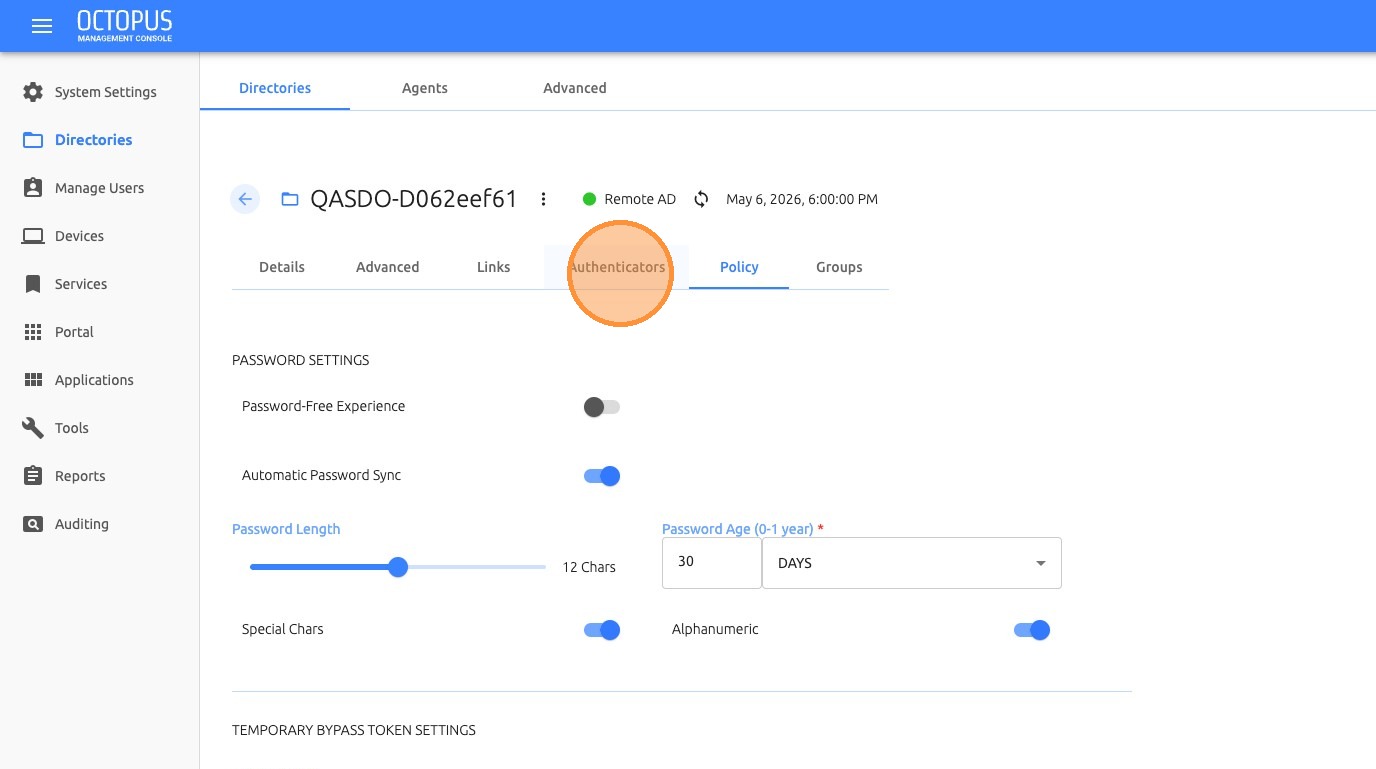This screenshot has height=769, width=1376.
Task: Switch to the top Directories tab
Action: point(275,88)
